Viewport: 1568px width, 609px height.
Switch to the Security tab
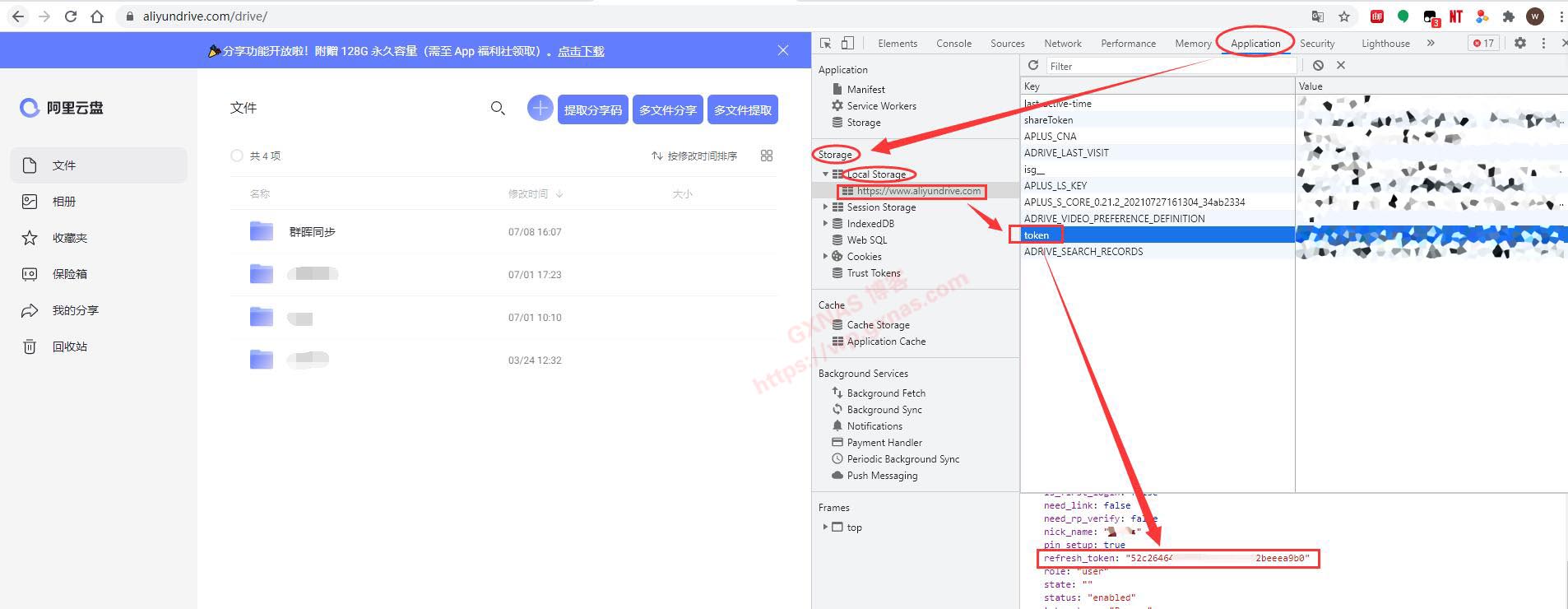tap(1317, 44)
